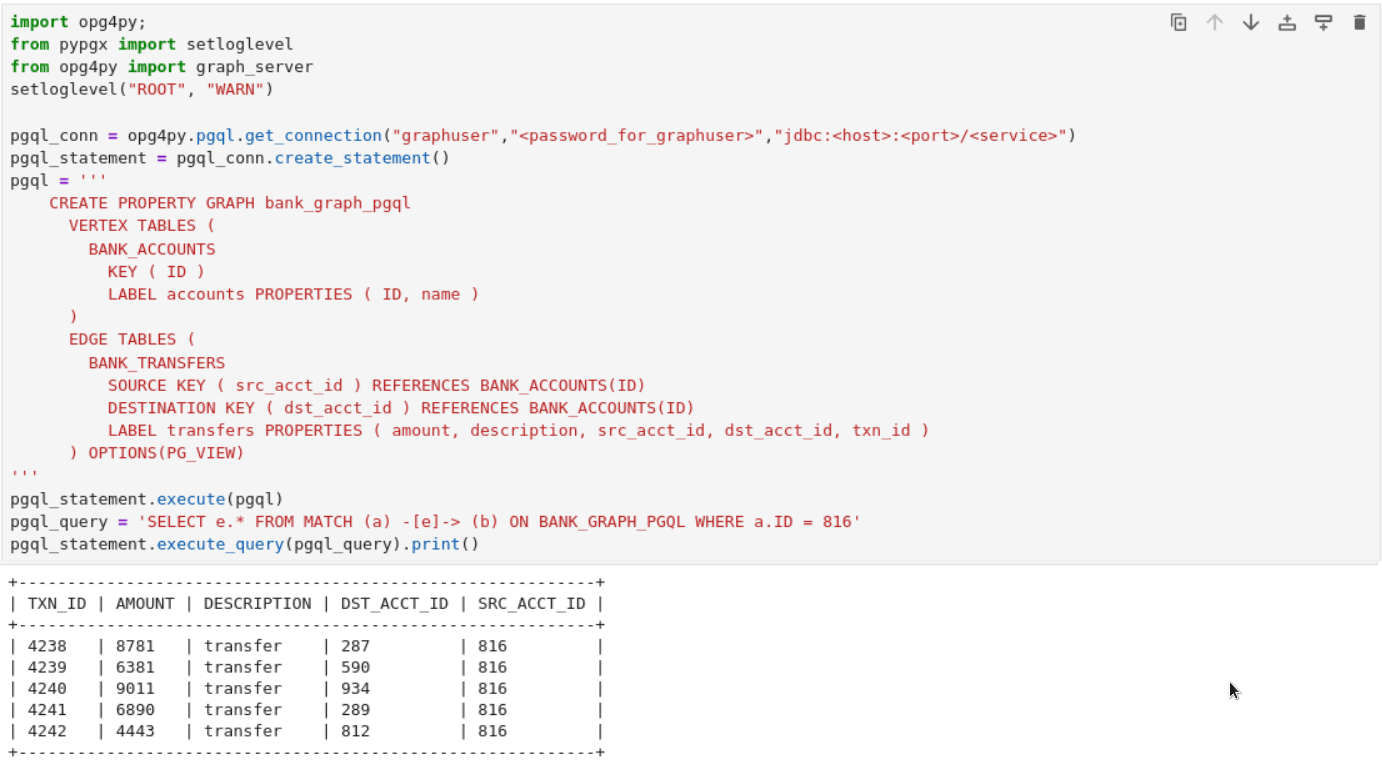
Task: Click the CREATE PROPERTY GRAPH bank_graph_pgql line
Action: click(230, 203)
